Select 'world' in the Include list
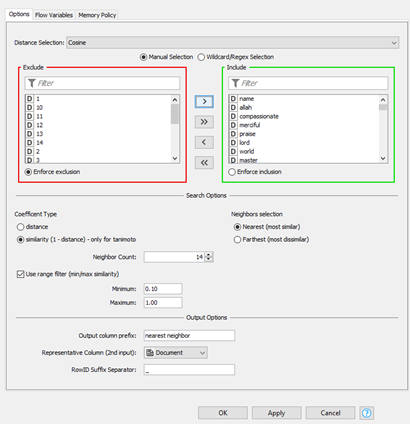This screenshot has height=424, width=410. [304, 151]
